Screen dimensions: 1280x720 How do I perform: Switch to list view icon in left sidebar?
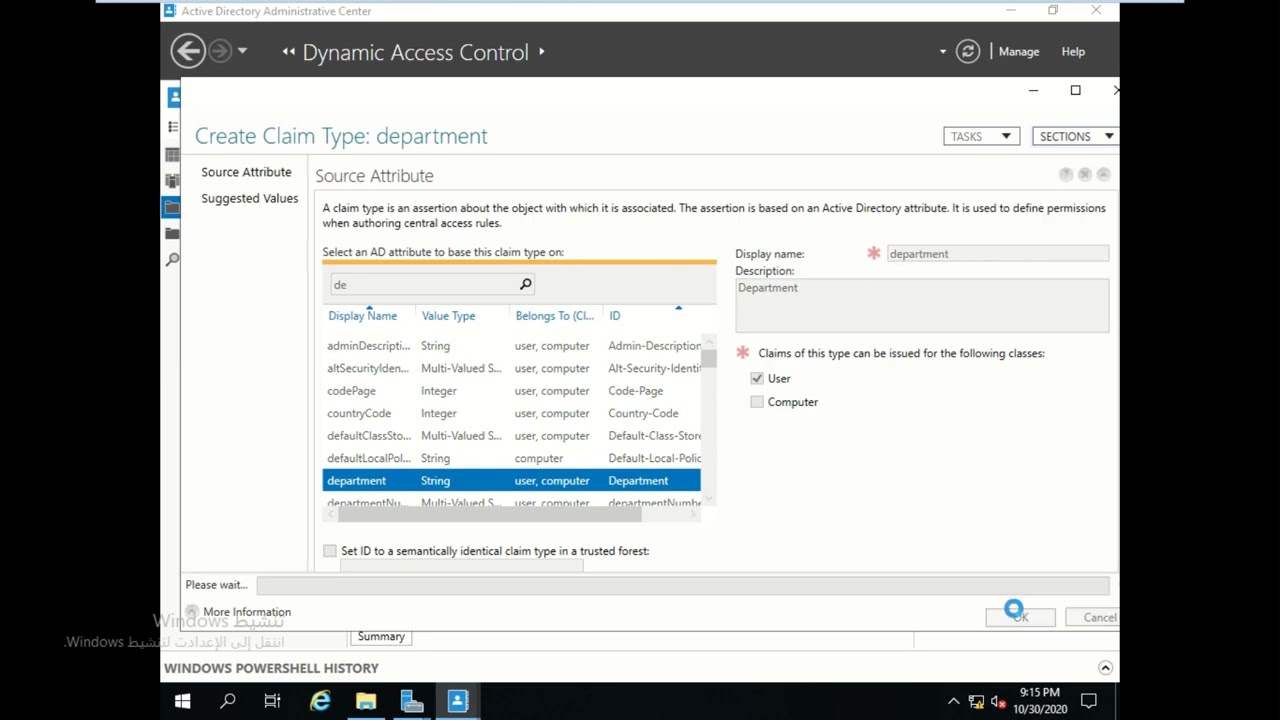click(x=173, y=127)
